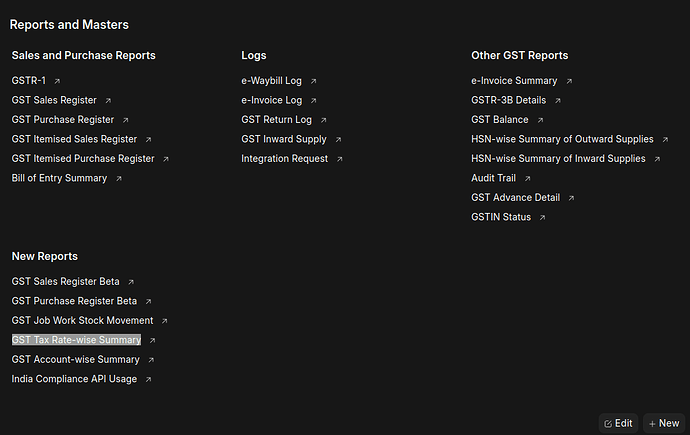
Task: View the GST Balance report
Action: pyautogui.click(x=500, y=120)
